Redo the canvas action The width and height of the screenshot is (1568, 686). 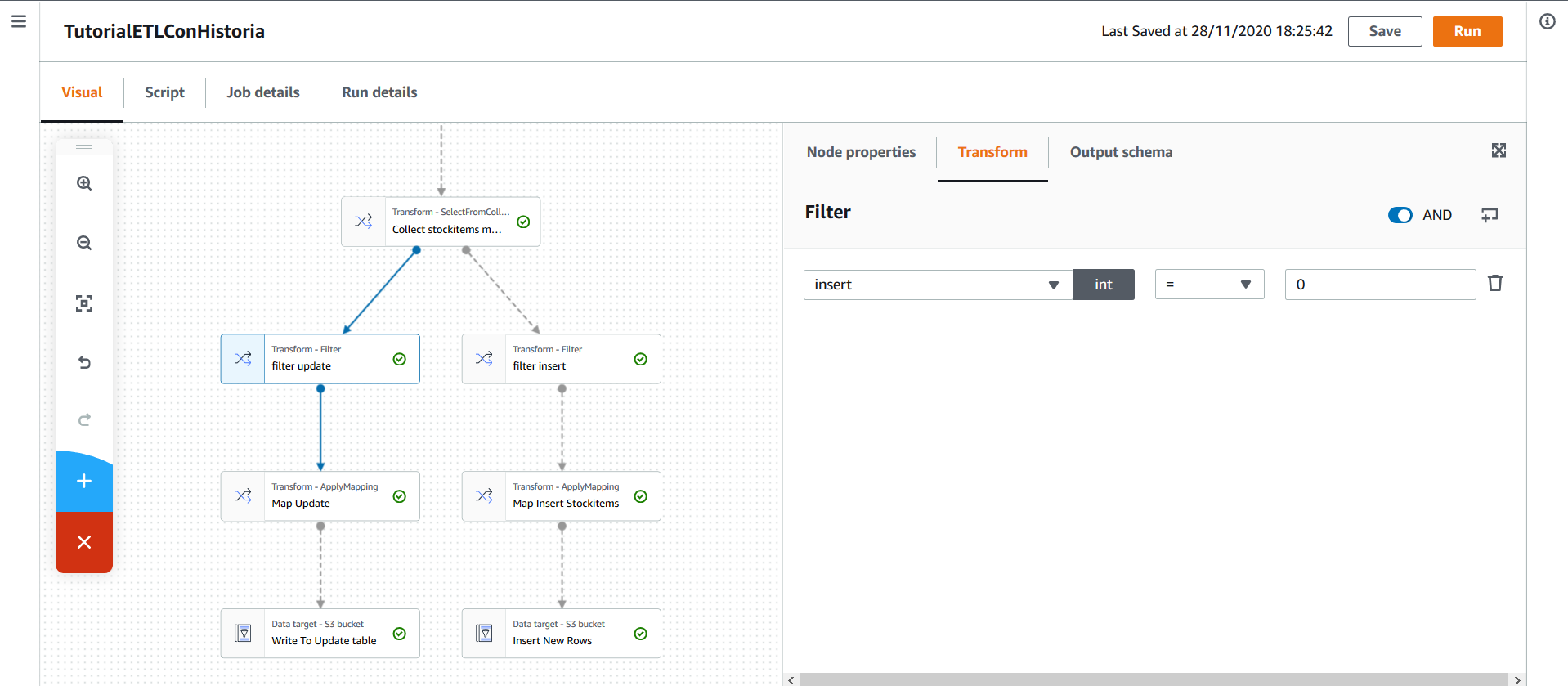pyautogui.click(x=84, y=420)
